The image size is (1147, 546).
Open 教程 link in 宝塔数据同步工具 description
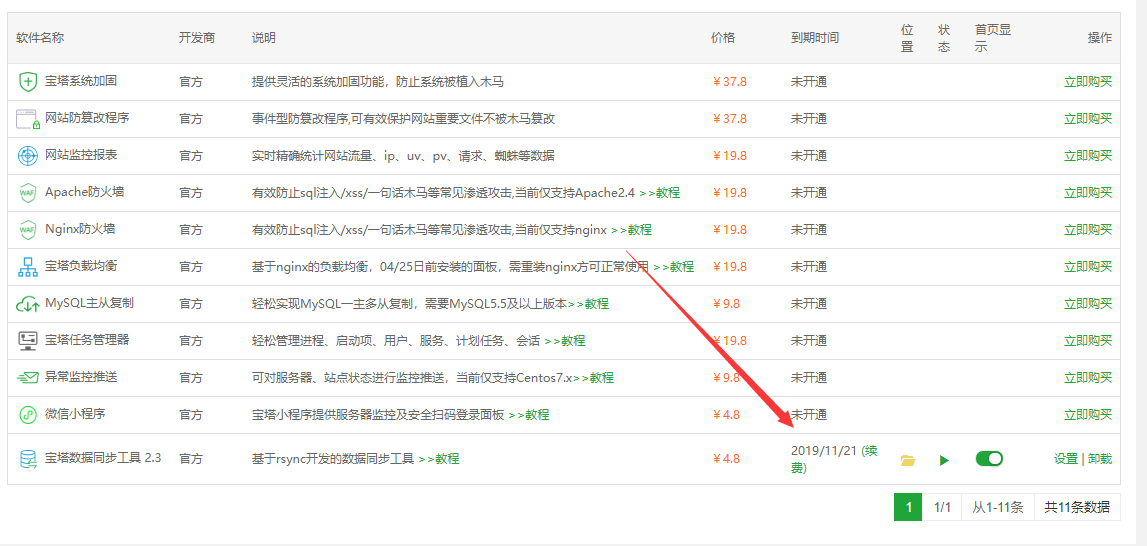[x=439, y=459]
